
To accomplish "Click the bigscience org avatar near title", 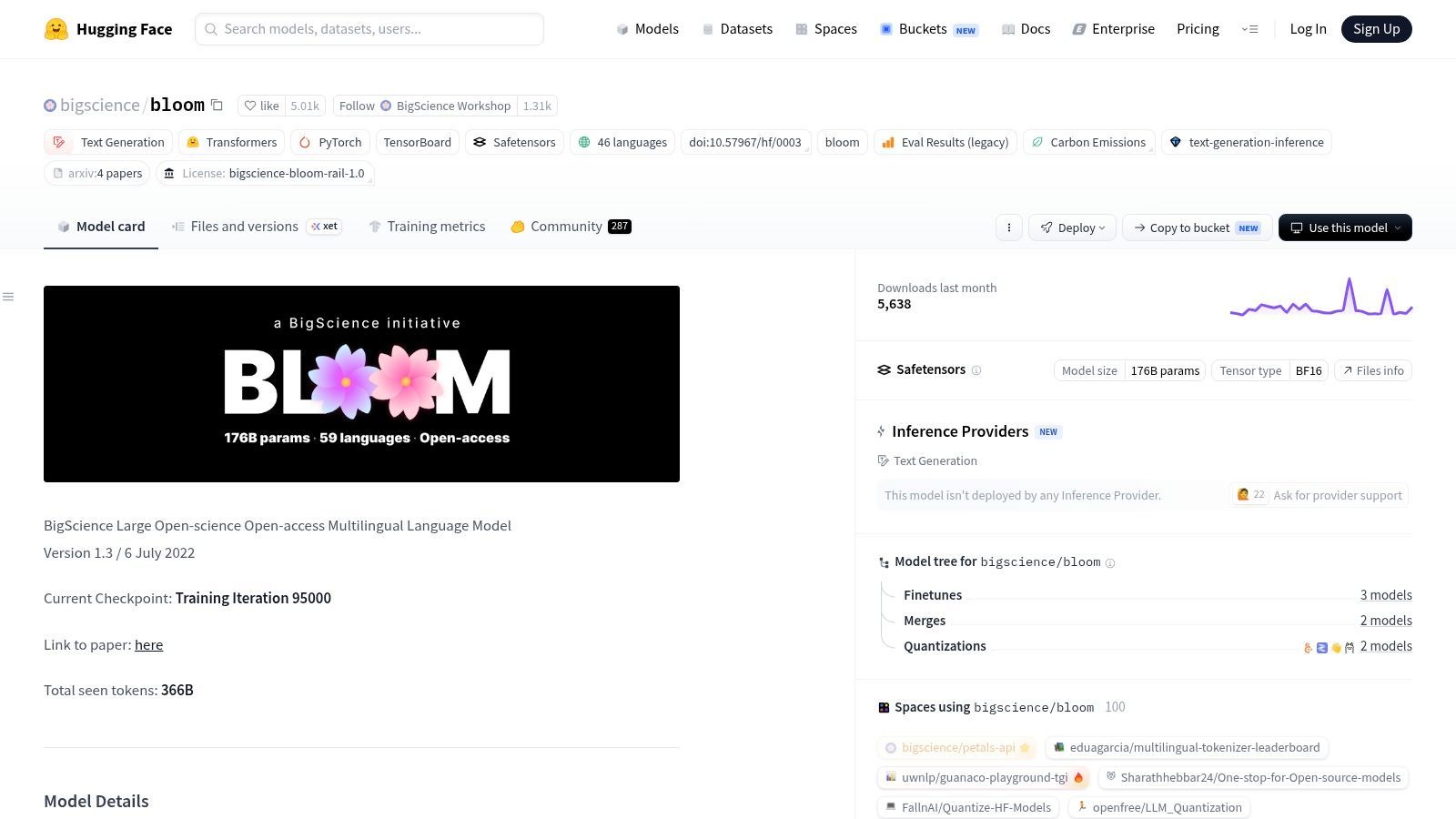I will pyautogui.click(x=50, y=106).
